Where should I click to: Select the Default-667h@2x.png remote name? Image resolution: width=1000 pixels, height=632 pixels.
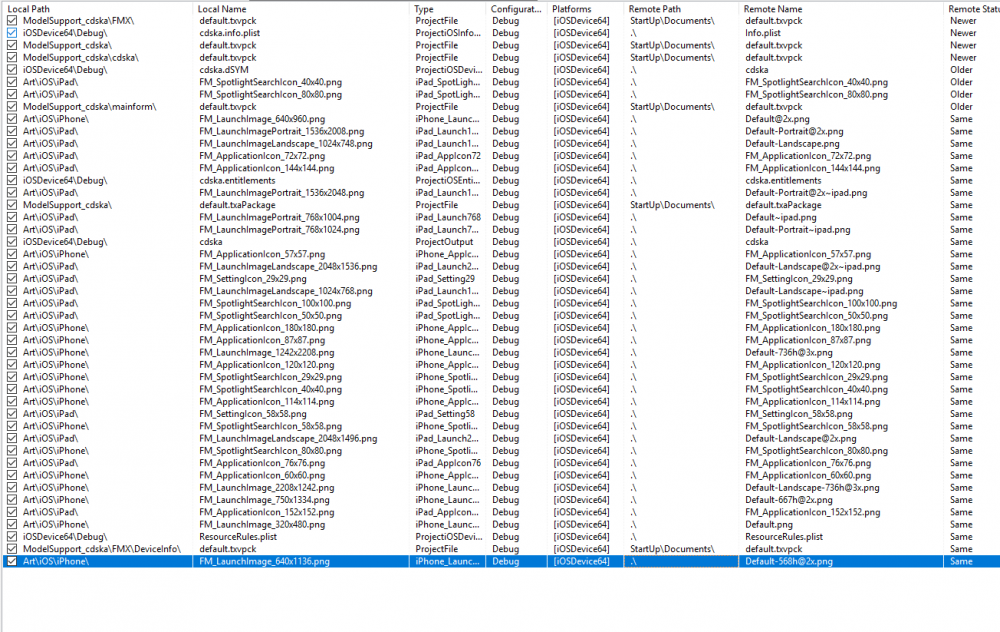[788, 500]
